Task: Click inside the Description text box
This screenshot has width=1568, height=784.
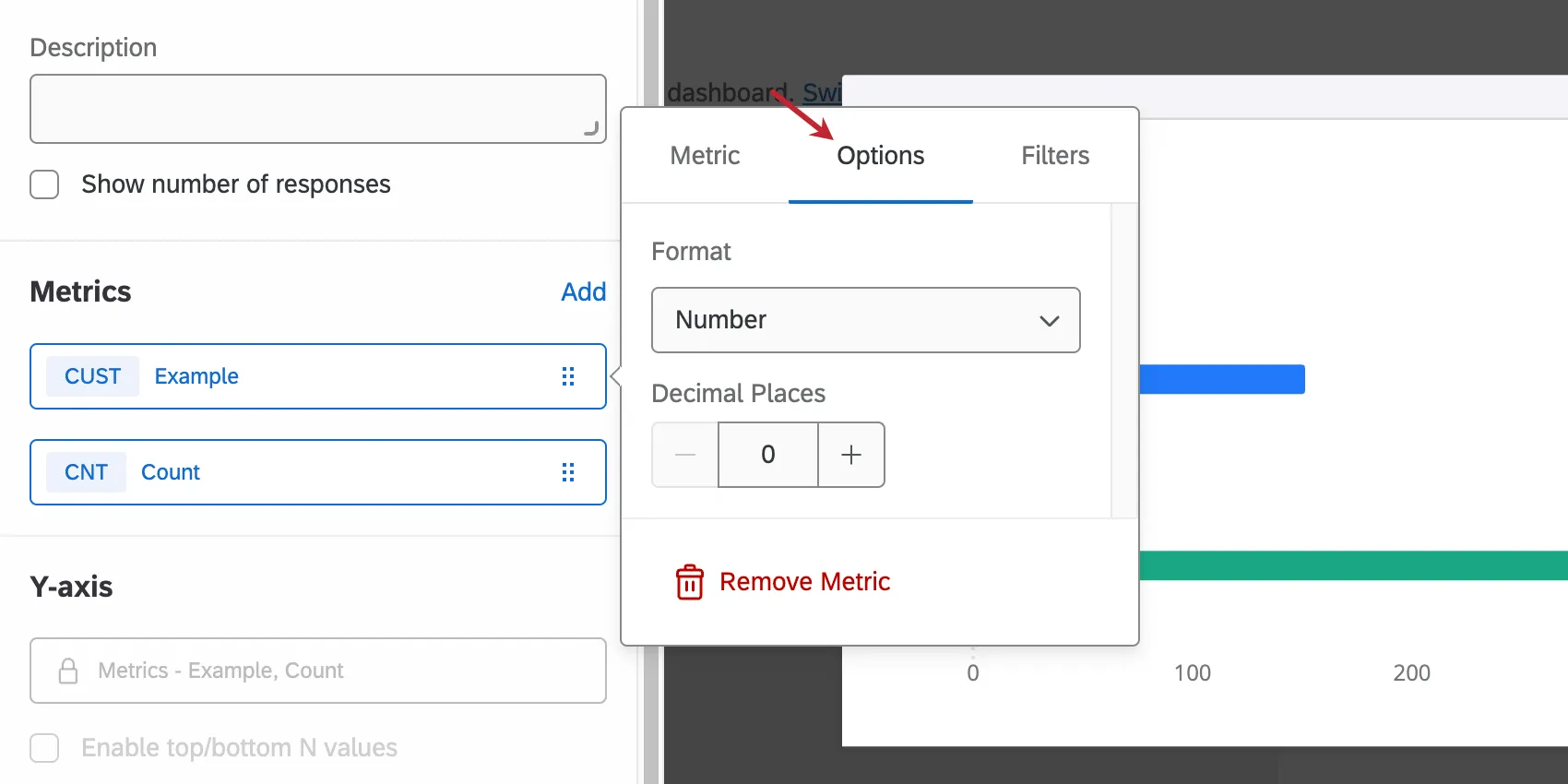Action: (x=317, y=109)
